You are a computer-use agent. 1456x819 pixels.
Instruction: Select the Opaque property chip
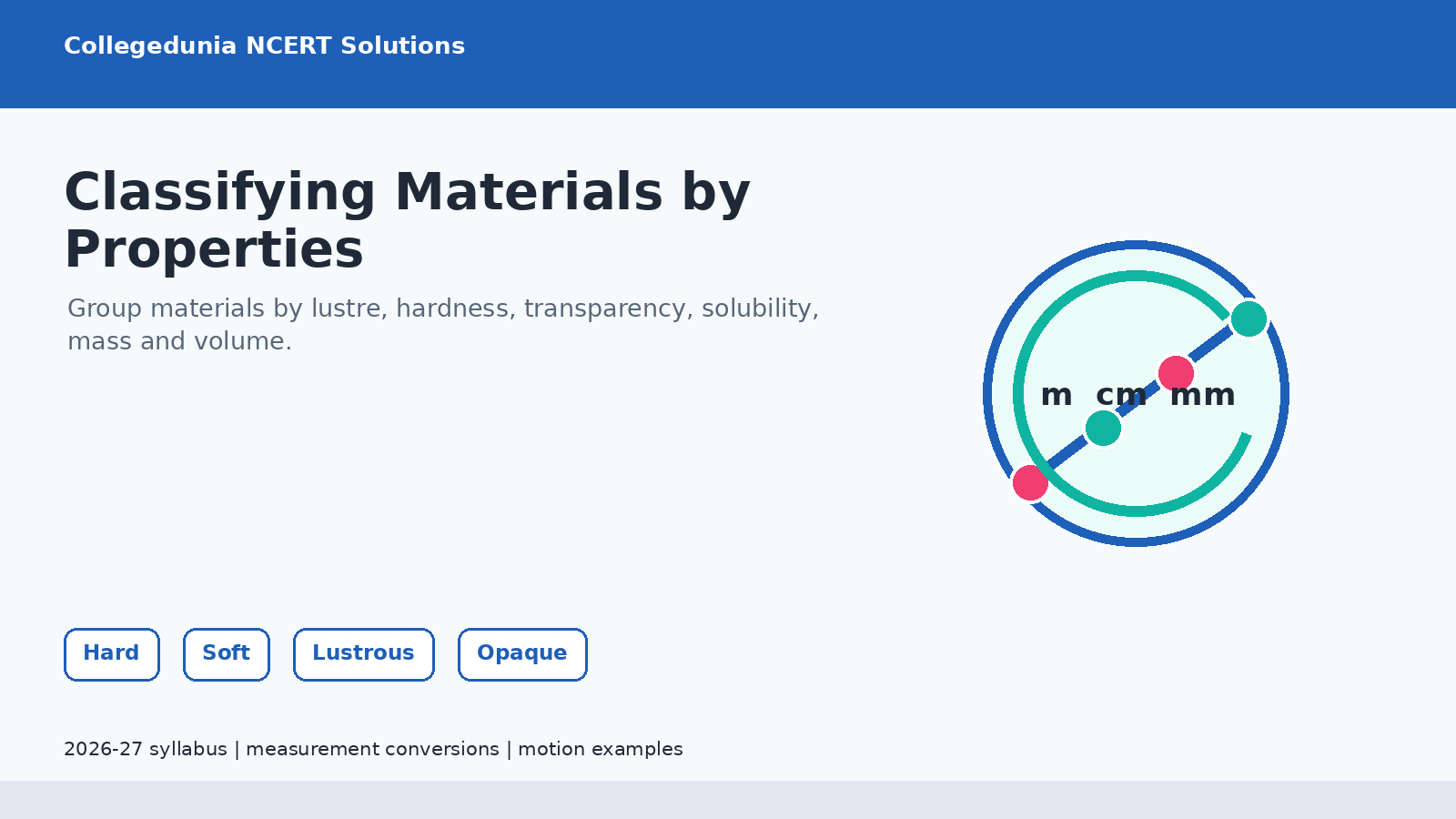(522, 654)
